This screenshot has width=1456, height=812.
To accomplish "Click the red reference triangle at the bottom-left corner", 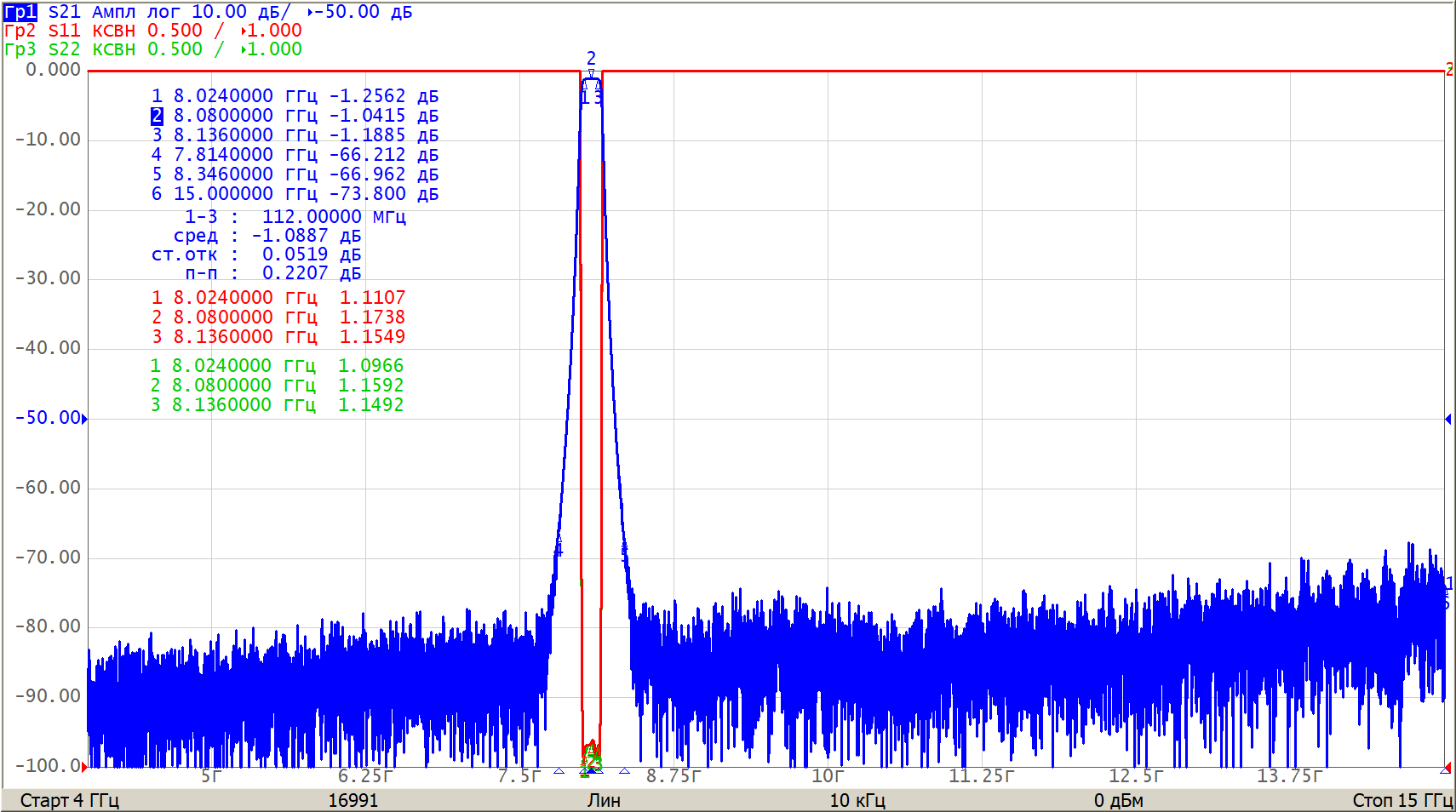I will [83, 767].
